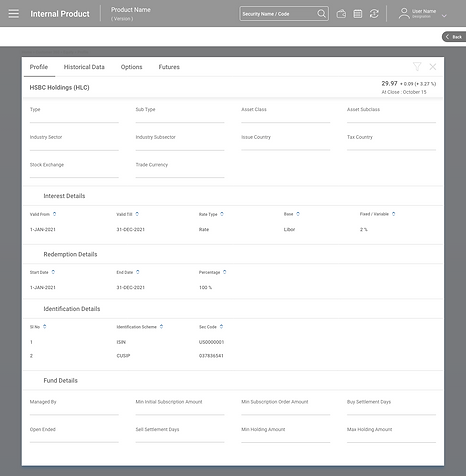Click the Back button
The image size is (466, 476).
454,37
